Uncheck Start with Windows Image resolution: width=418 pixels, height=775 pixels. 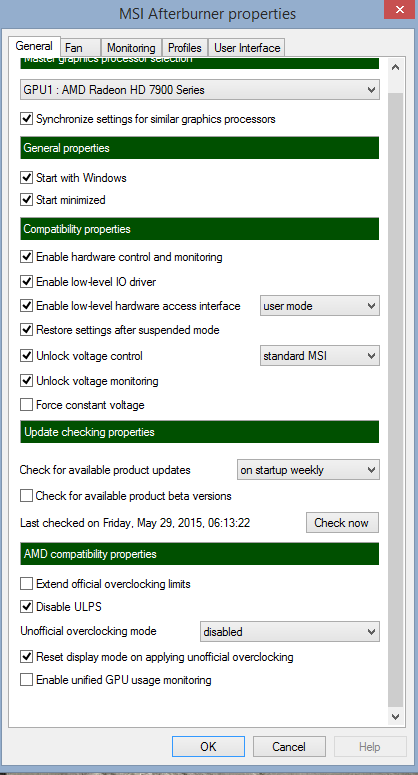pos(27,178)
